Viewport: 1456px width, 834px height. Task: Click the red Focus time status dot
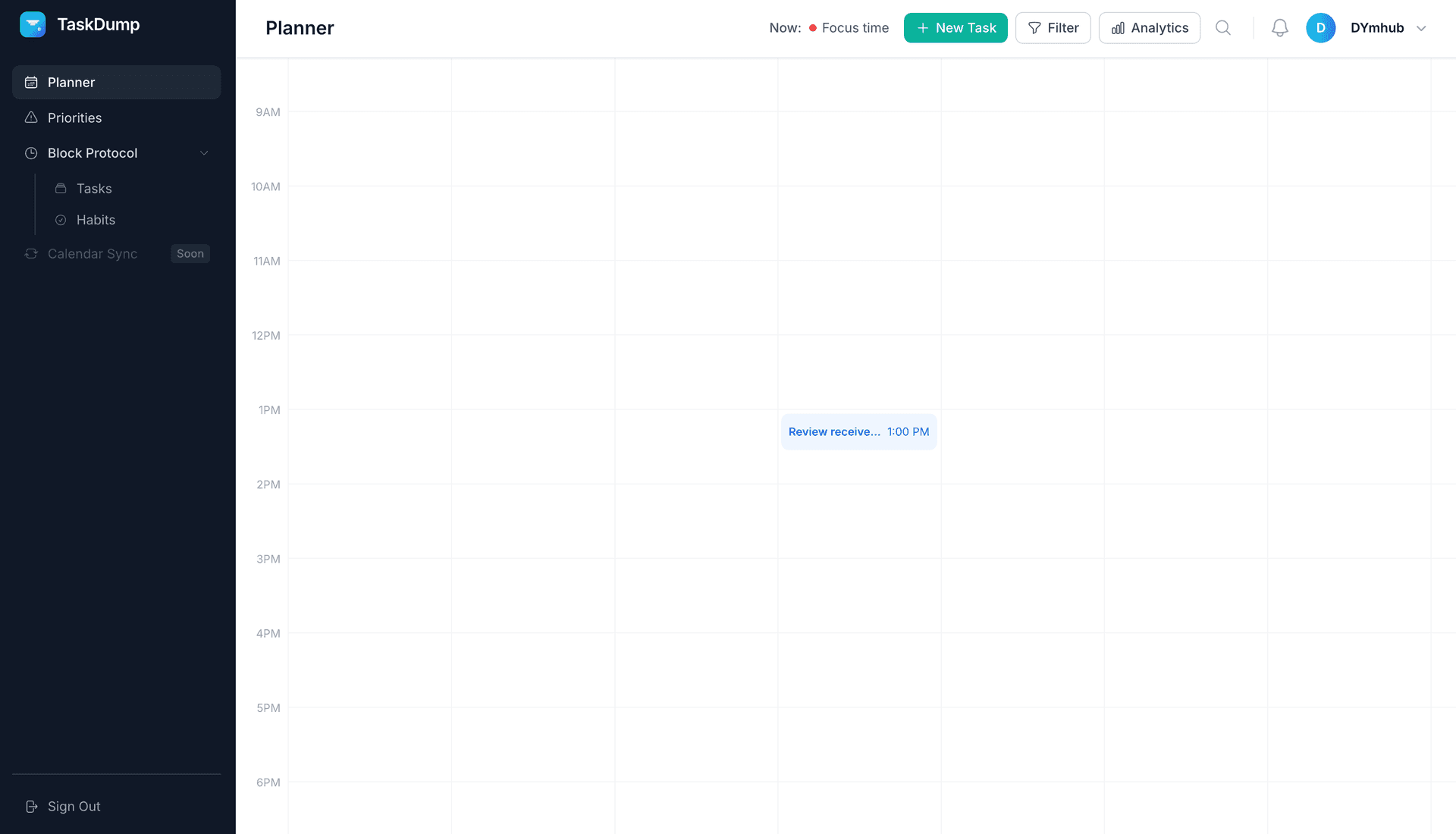tap(811, 27)
